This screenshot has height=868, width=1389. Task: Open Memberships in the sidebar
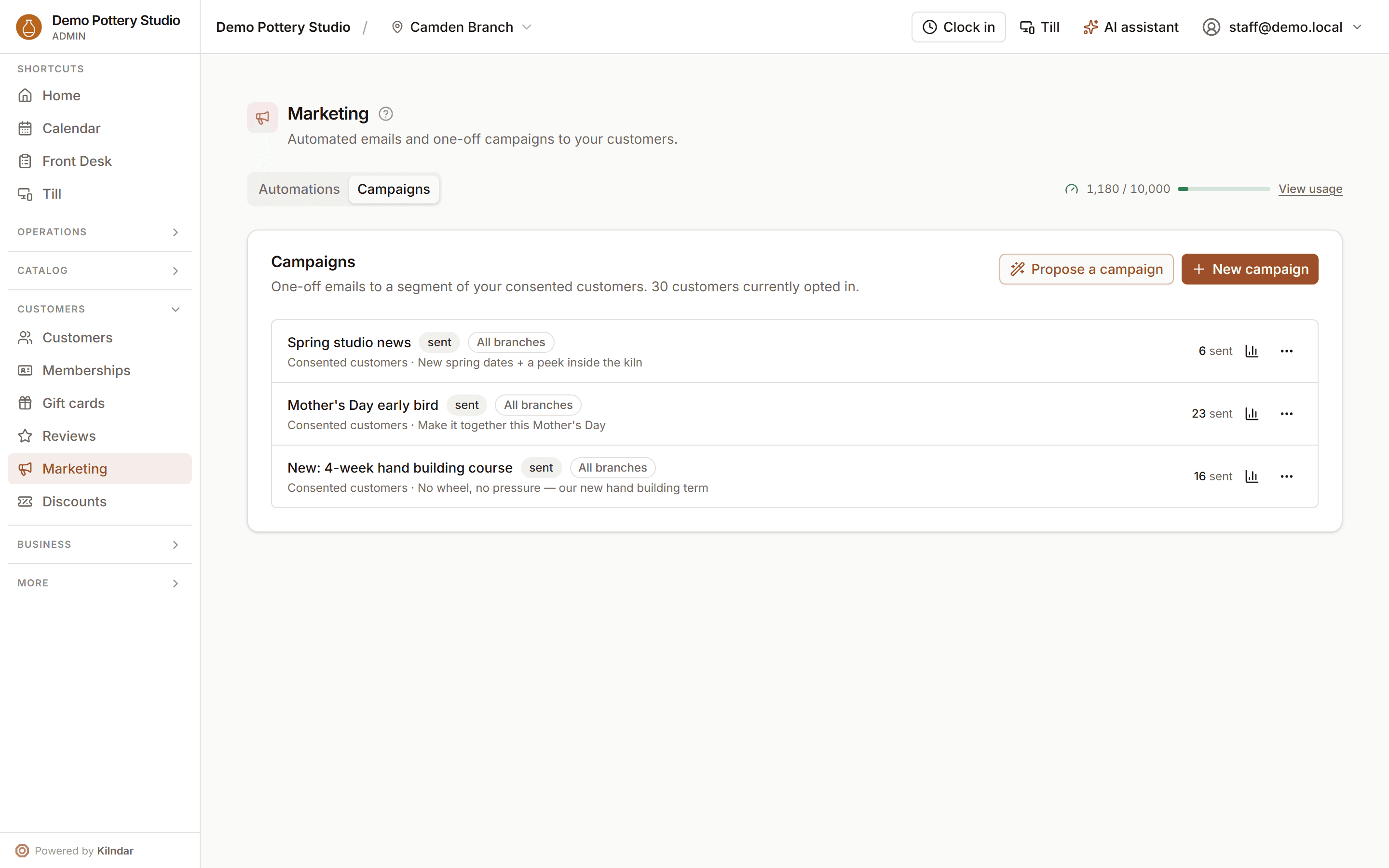click(100, 370)
